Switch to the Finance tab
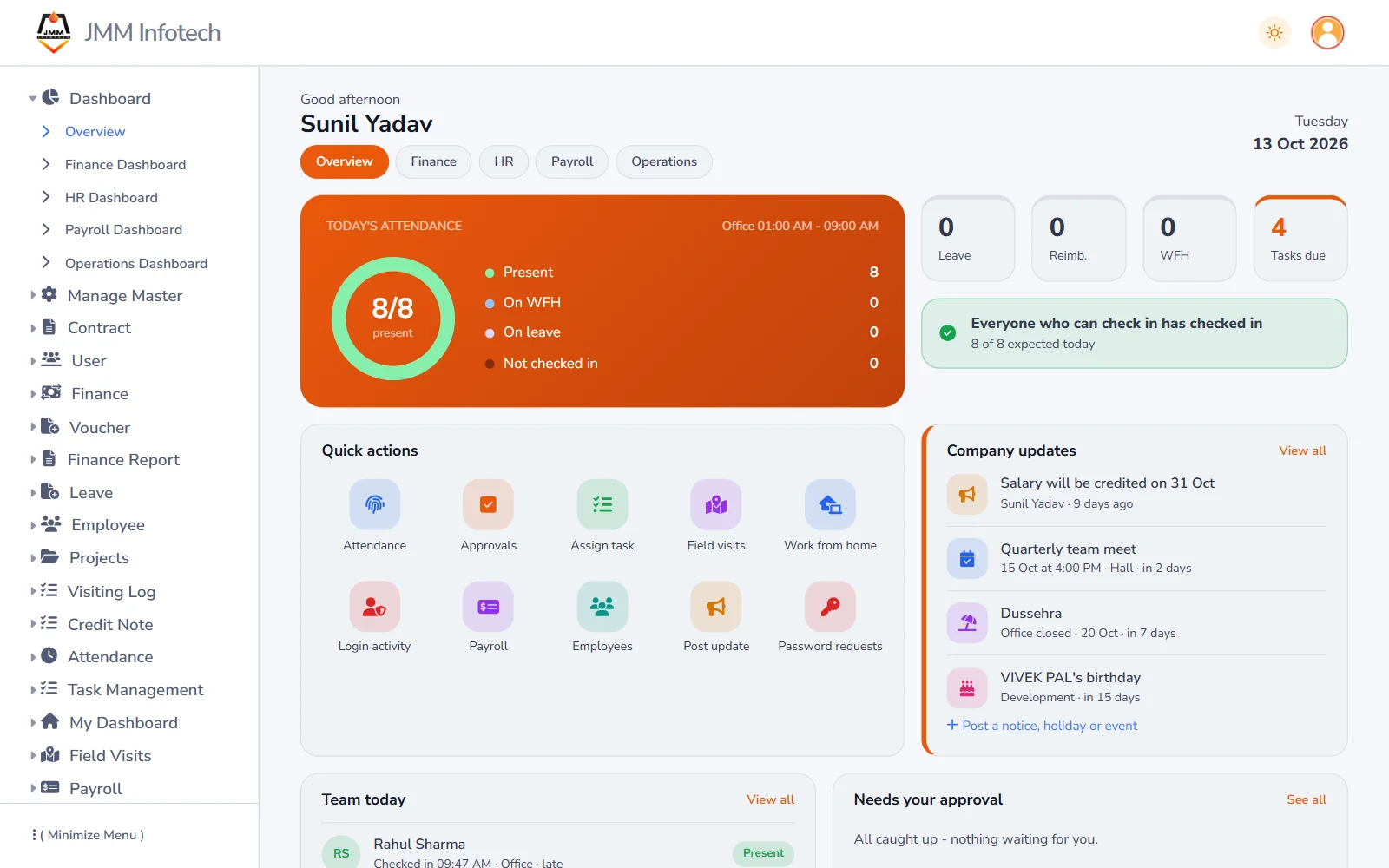This screenshot has width=1389, height=868. coord(433,161)
